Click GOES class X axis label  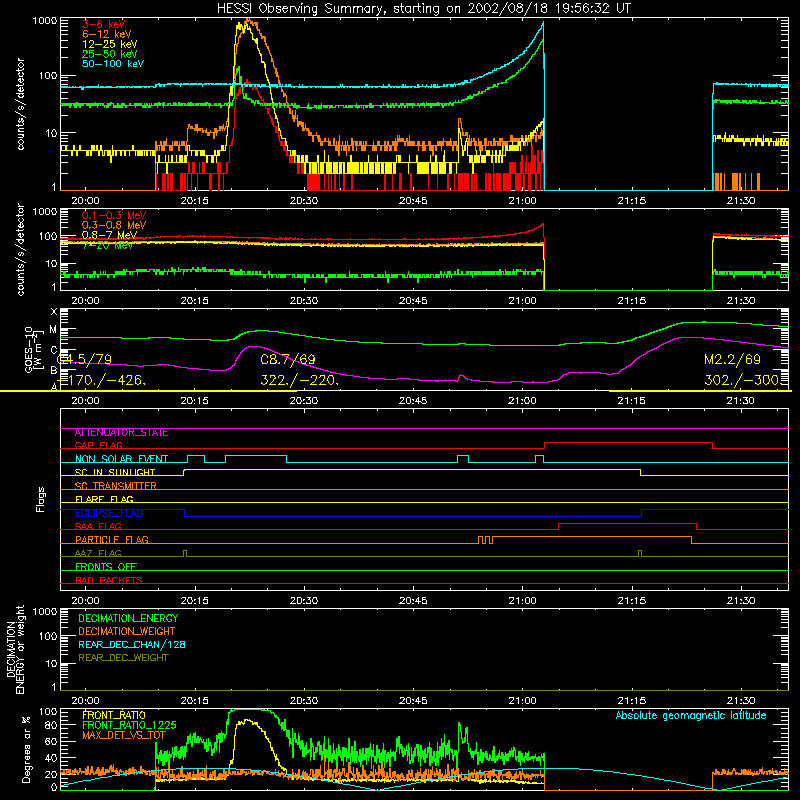(x=54, y=312)
